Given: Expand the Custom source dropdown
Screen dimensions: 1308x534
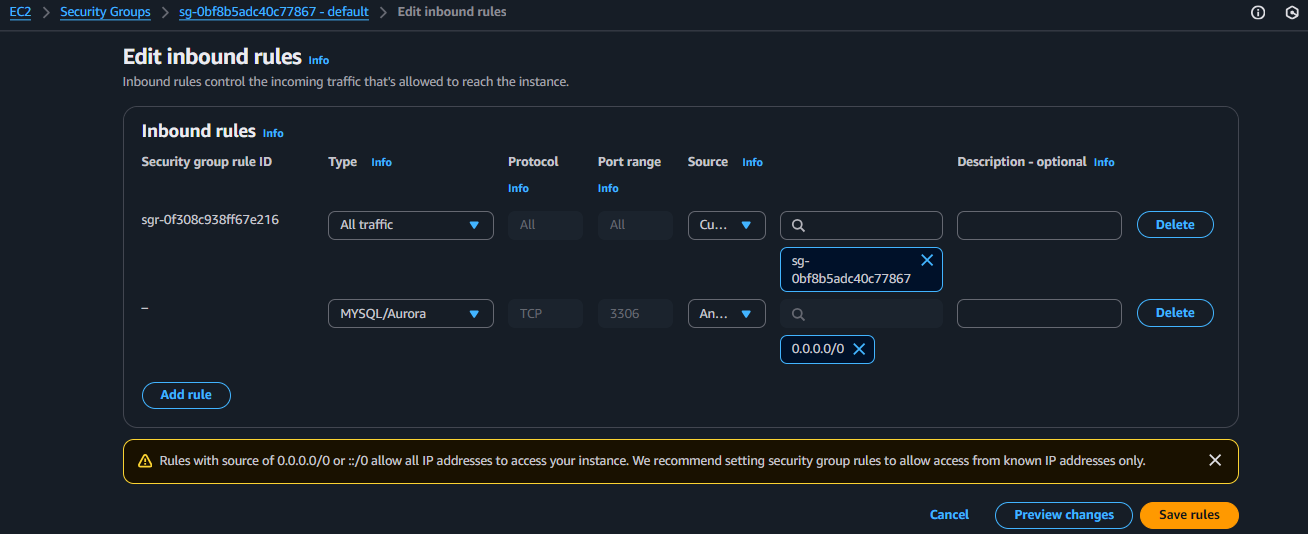Looking at the screenshot, I should [x=726, y=225].
